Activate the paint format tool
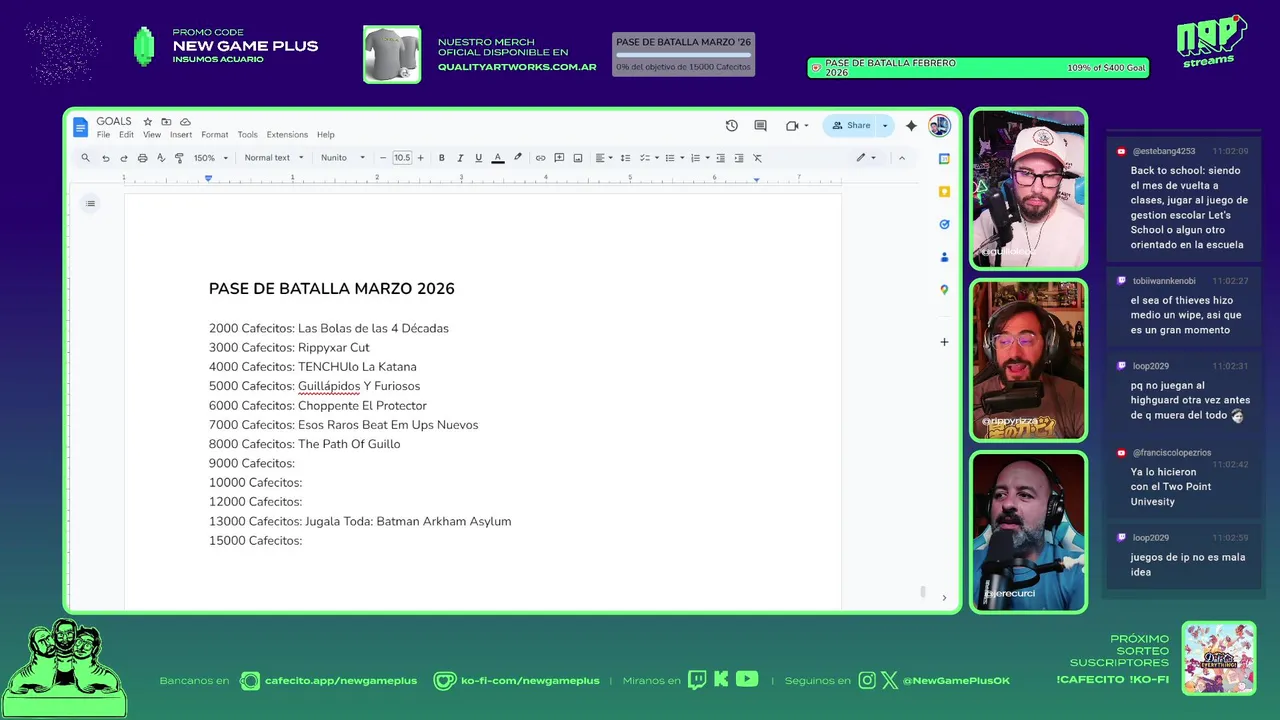This screenshot has width=1280, height=720. point(179,158)
